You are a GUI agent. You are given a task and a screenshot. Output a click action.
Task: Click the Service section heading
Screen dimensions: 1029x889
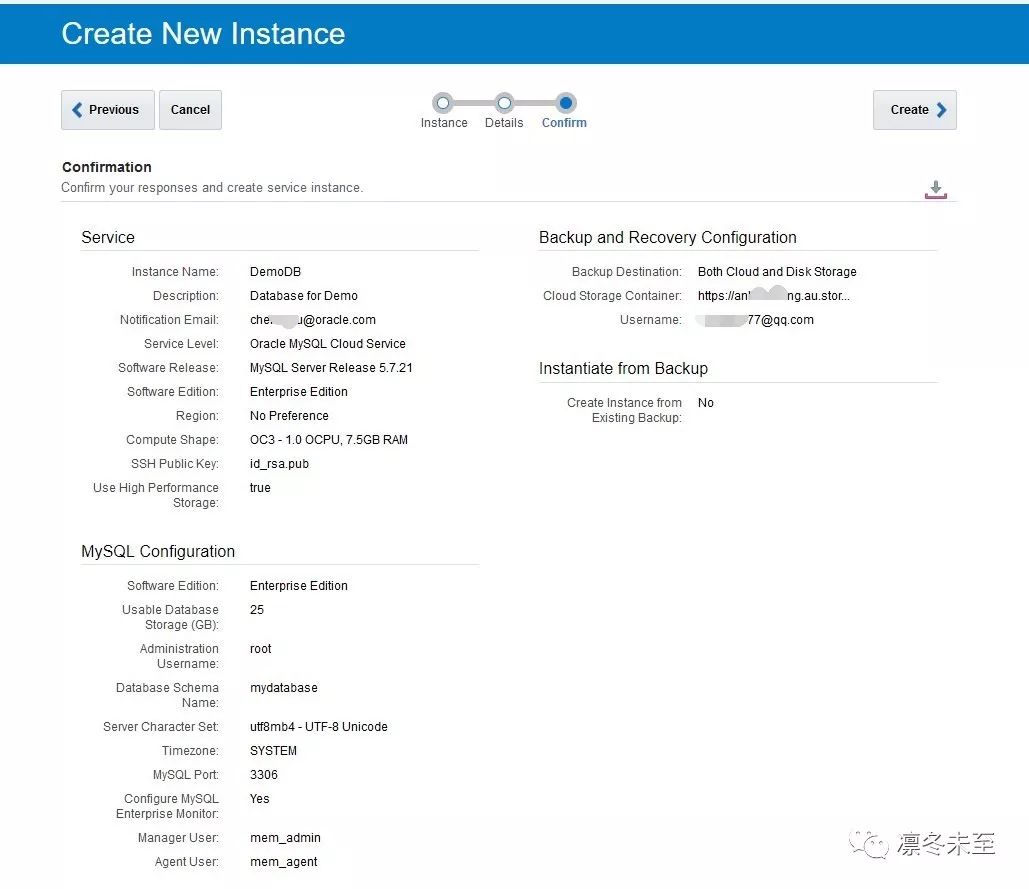(x=108, y=238)
